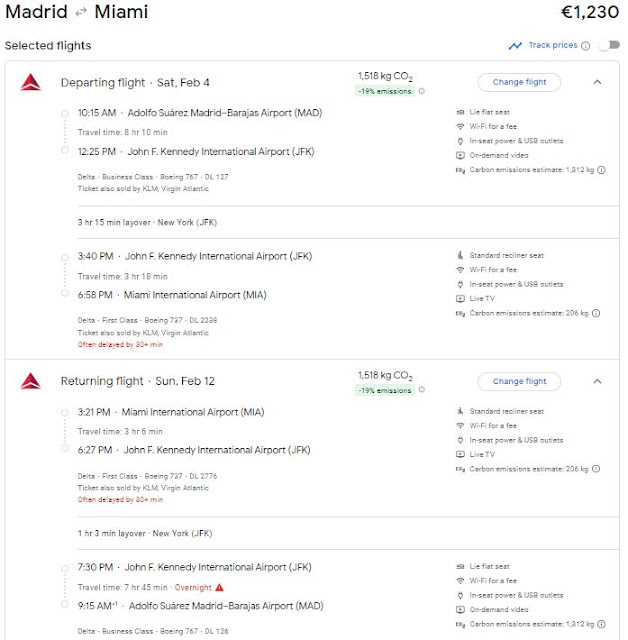This screenshot has height=640, width=628.
Task: Collapse the departing flight details chevron
Action: (598, 82)
